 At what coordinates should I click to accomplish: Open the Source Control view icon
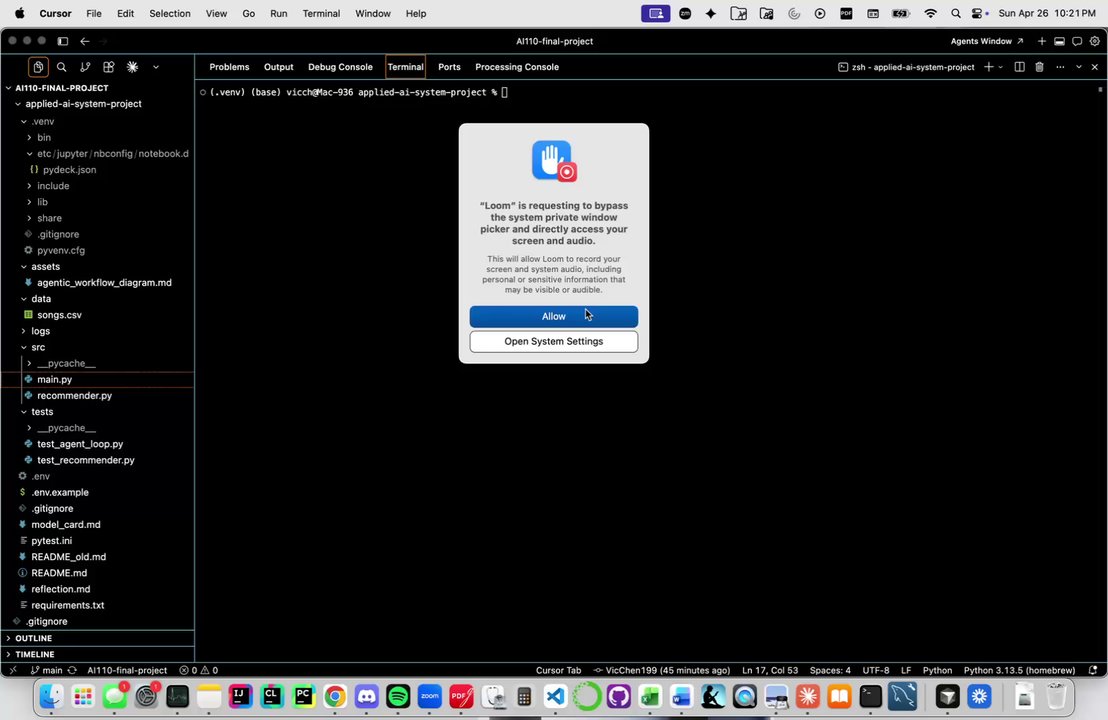pyautogui.click(x=85, y=67)
